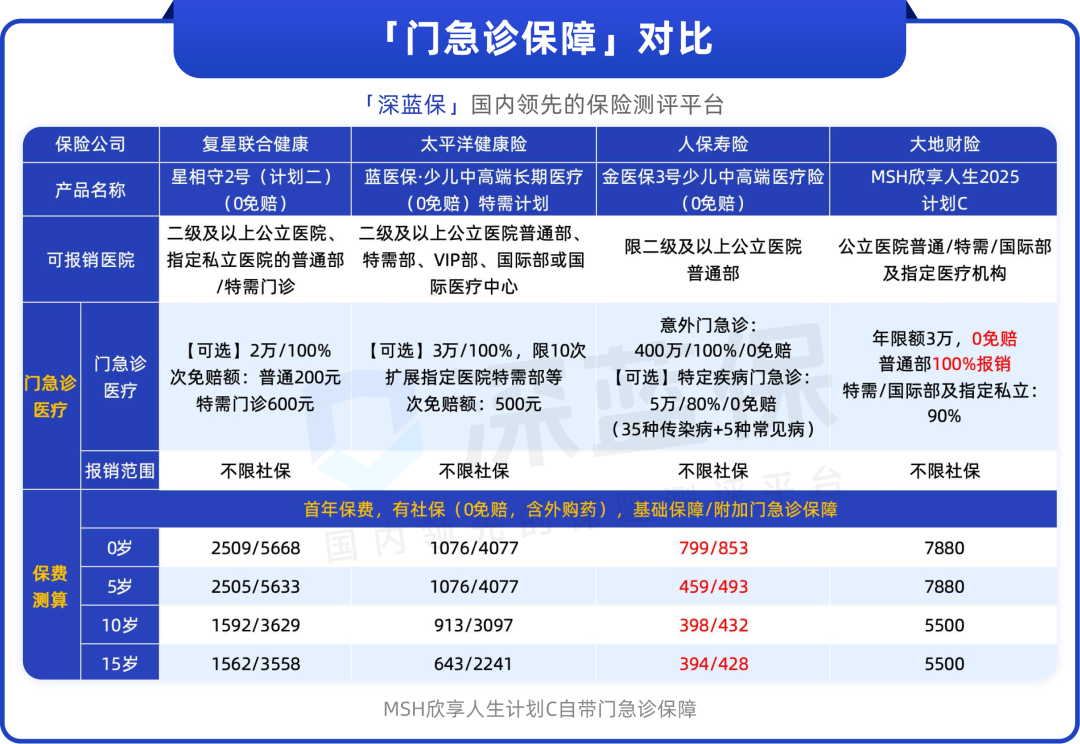Click the premium value 643/2241
The width and height of the screenshot is (1080, 744).
(x=473, y=663)
